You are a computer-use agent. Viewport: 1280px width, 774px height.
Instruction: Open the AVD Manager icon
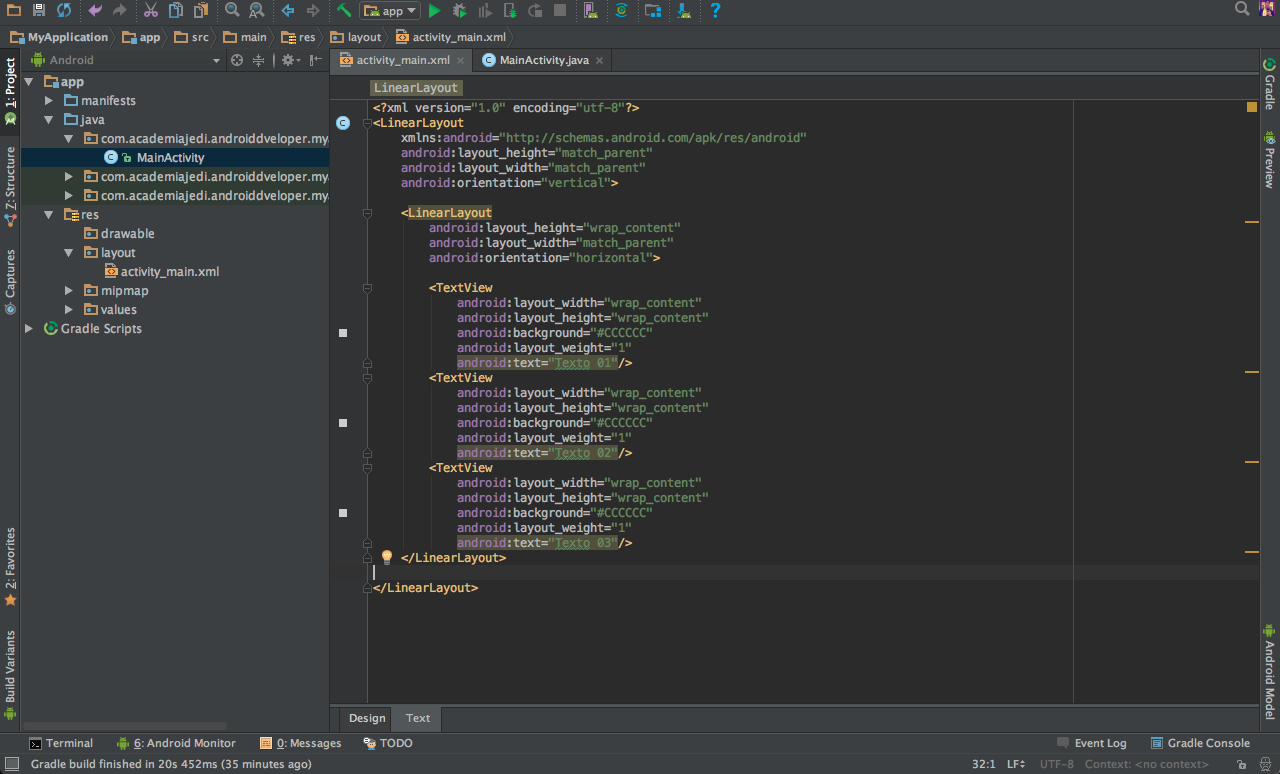coord(590,11)
